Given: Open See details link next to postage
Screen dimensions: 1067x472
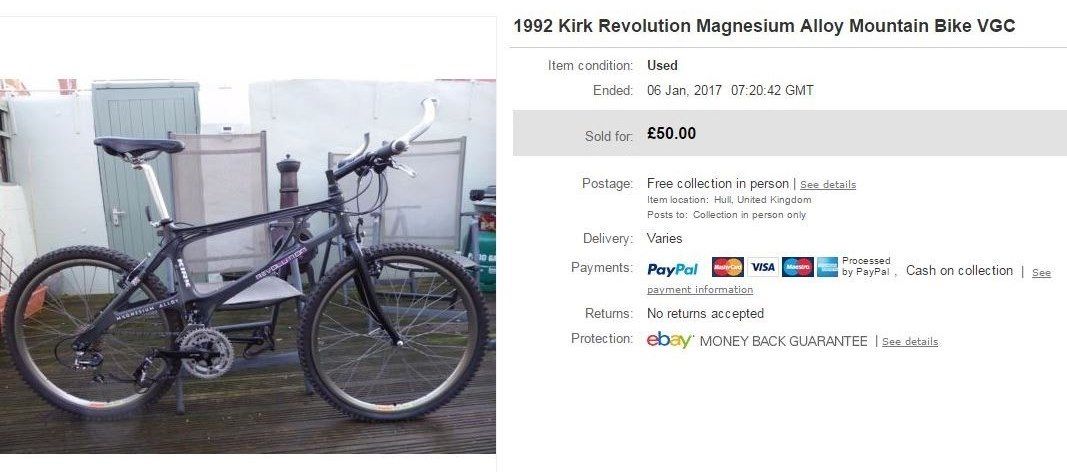Looking at the screenshot, I should pos(828,185).
